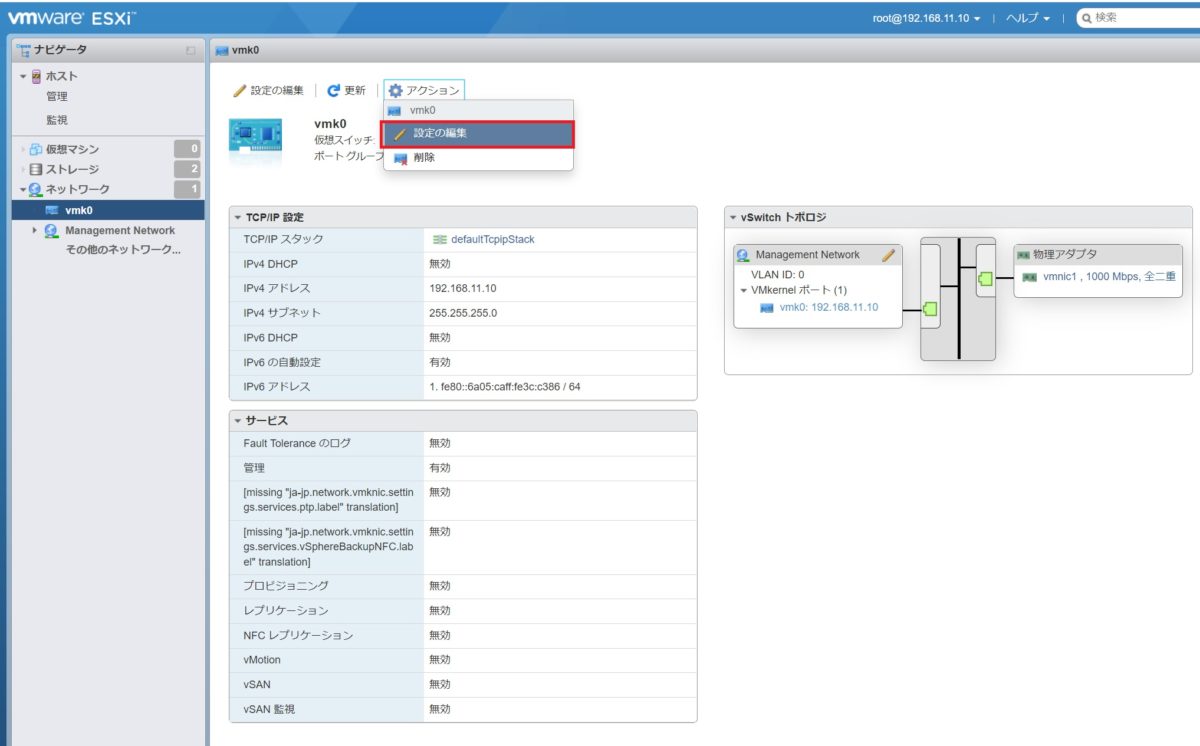Screen dimensions: 1200x746
Task: Collapse the Services section
Action: [x=238, y=420]
